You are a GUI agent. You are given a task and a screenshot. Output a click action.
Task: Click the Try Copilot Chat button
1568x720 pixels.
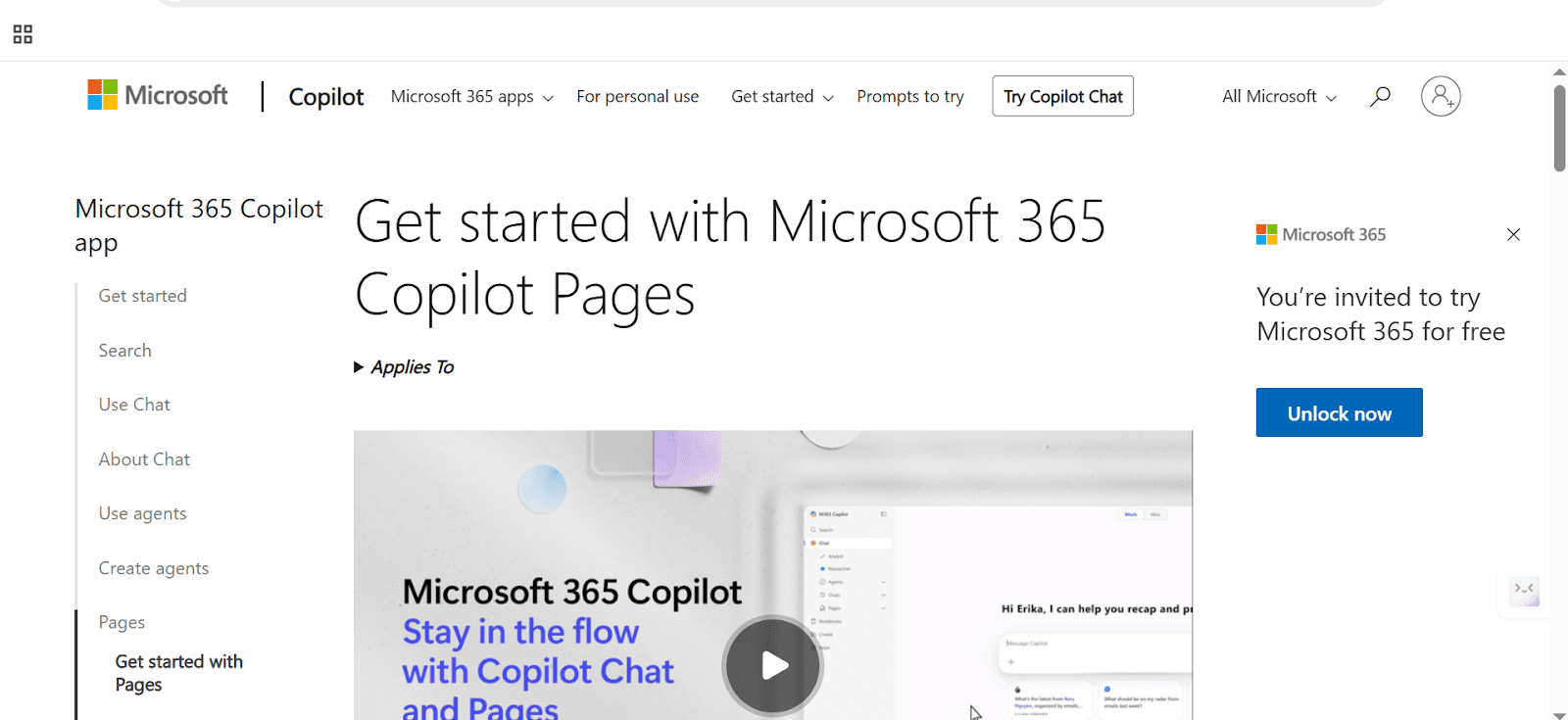(x=1062, y=96)
